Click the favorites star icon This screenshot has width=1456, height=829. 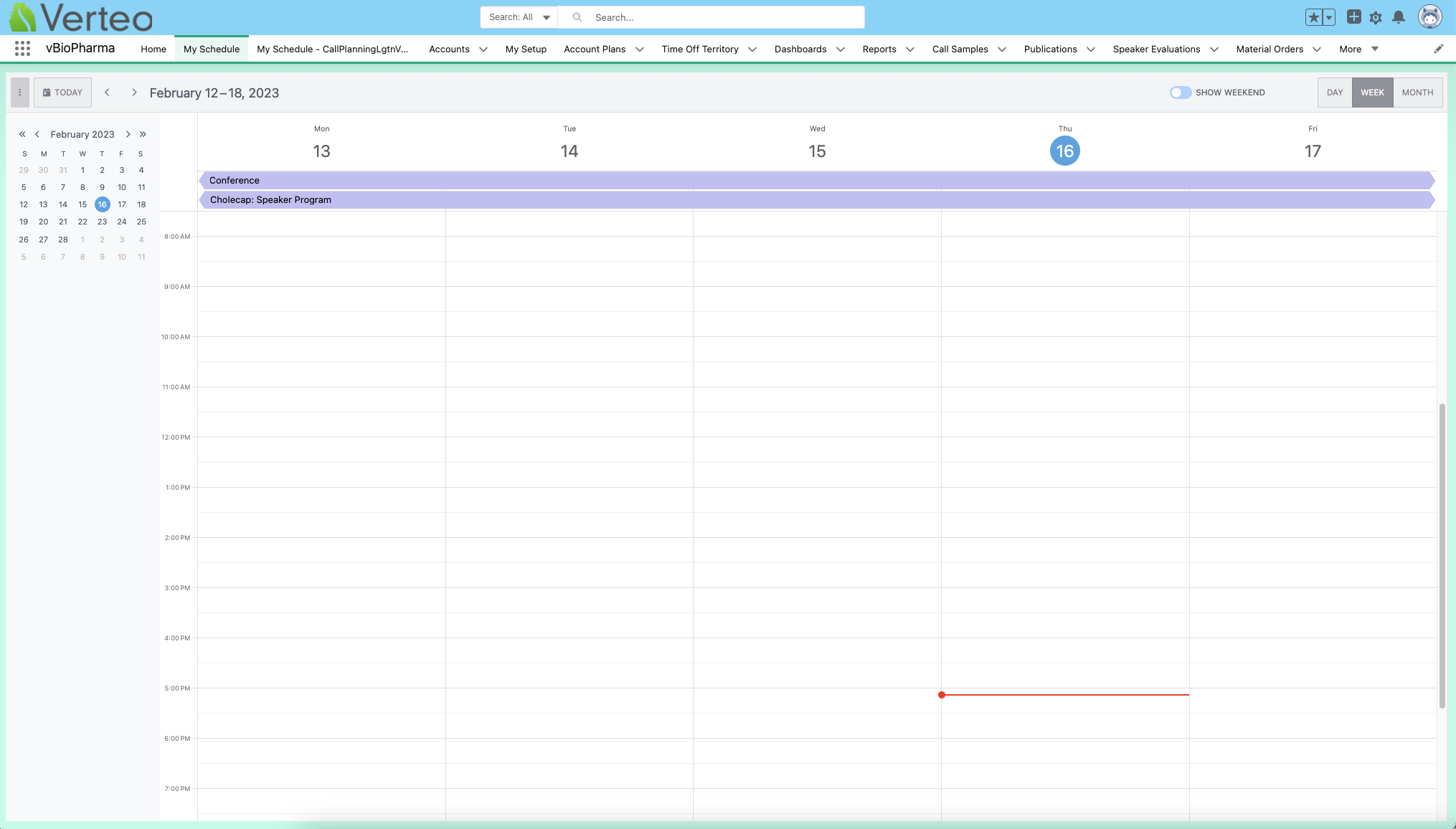coord(1313,17)
